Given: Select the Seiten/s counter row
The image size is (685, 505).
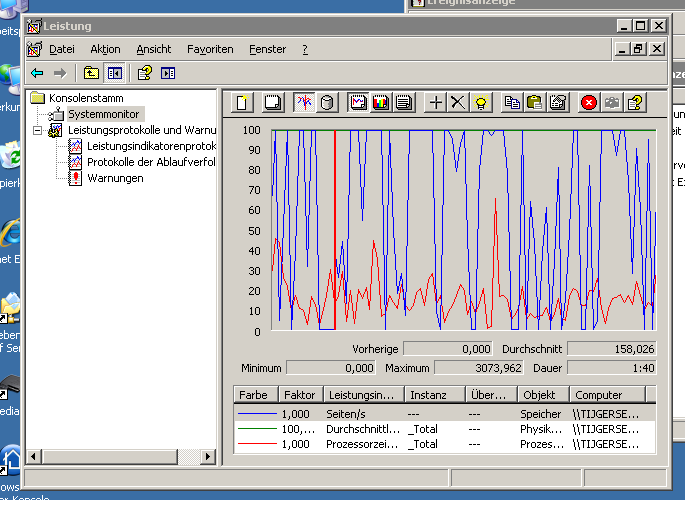Looking at the screenshot, I should 445,414.
